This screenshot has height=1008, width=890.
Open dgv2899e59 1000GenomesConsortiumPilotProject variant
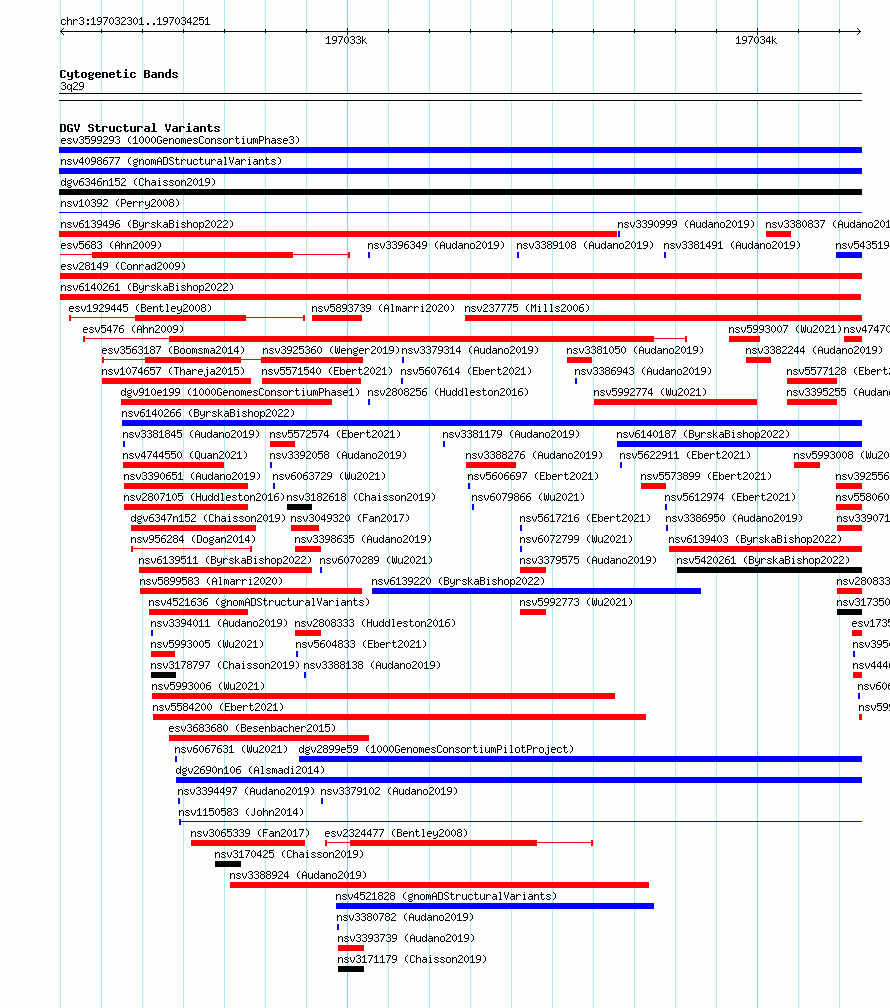point(437,749)
